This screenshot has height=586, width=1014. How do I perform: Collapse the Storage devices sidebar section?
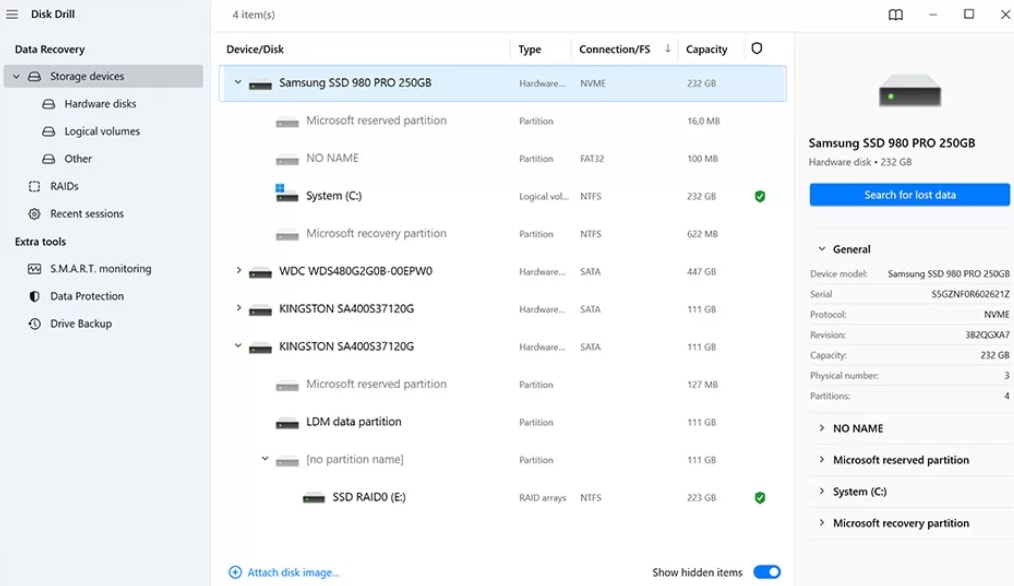[16, 77]
